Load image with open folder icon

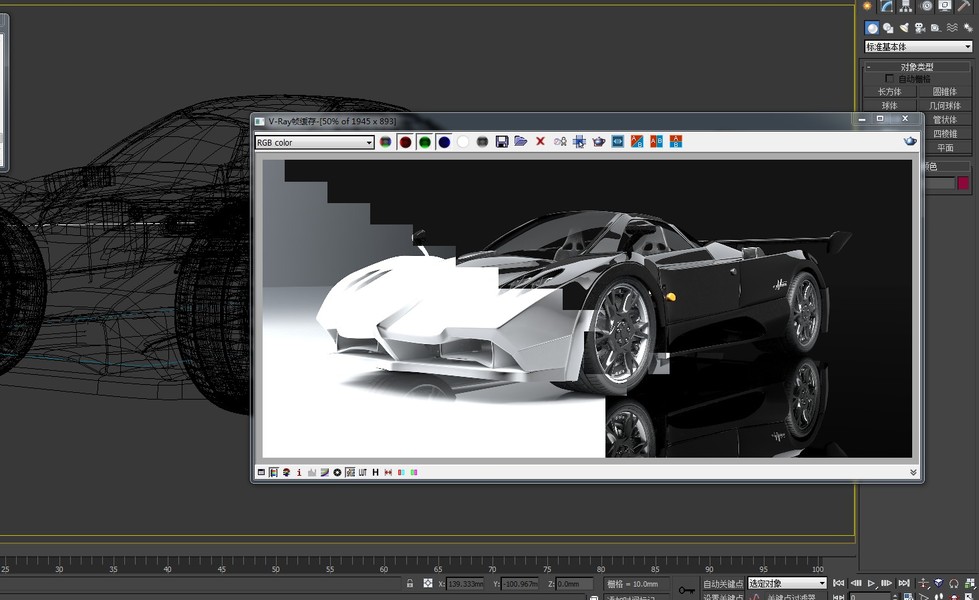(x=521, y=142)
